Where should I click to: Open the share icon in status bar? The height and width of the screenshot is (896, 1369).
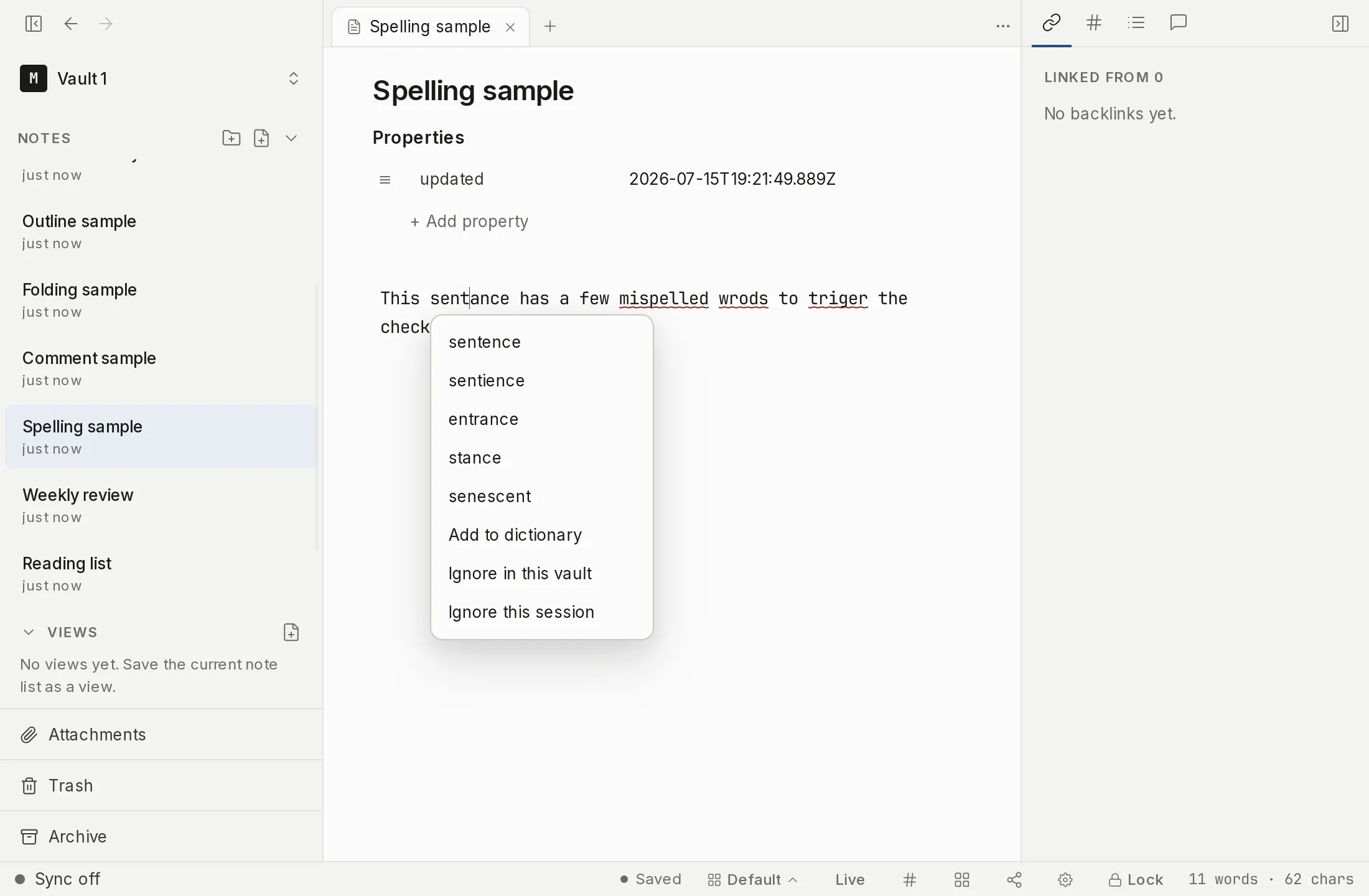click(x=1014, y=880)
